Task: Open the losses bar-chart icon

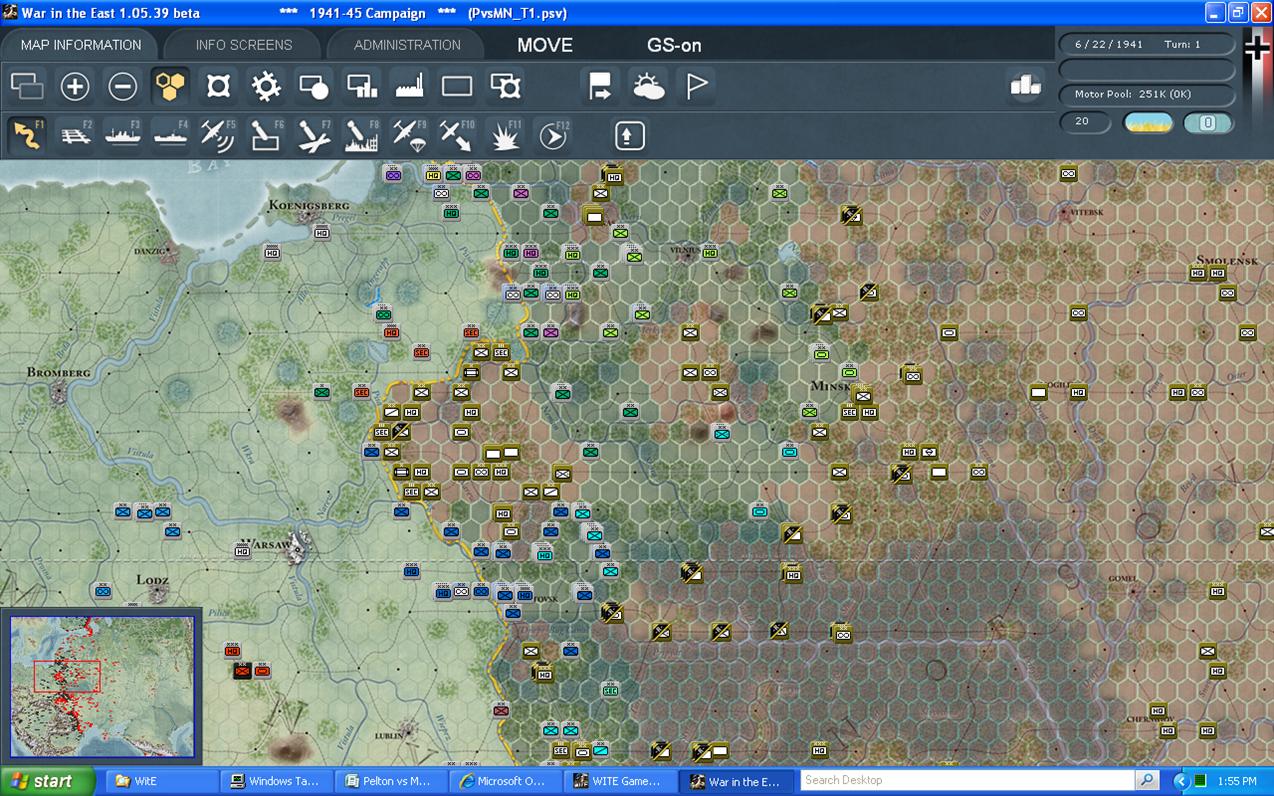Action: 1026,86
